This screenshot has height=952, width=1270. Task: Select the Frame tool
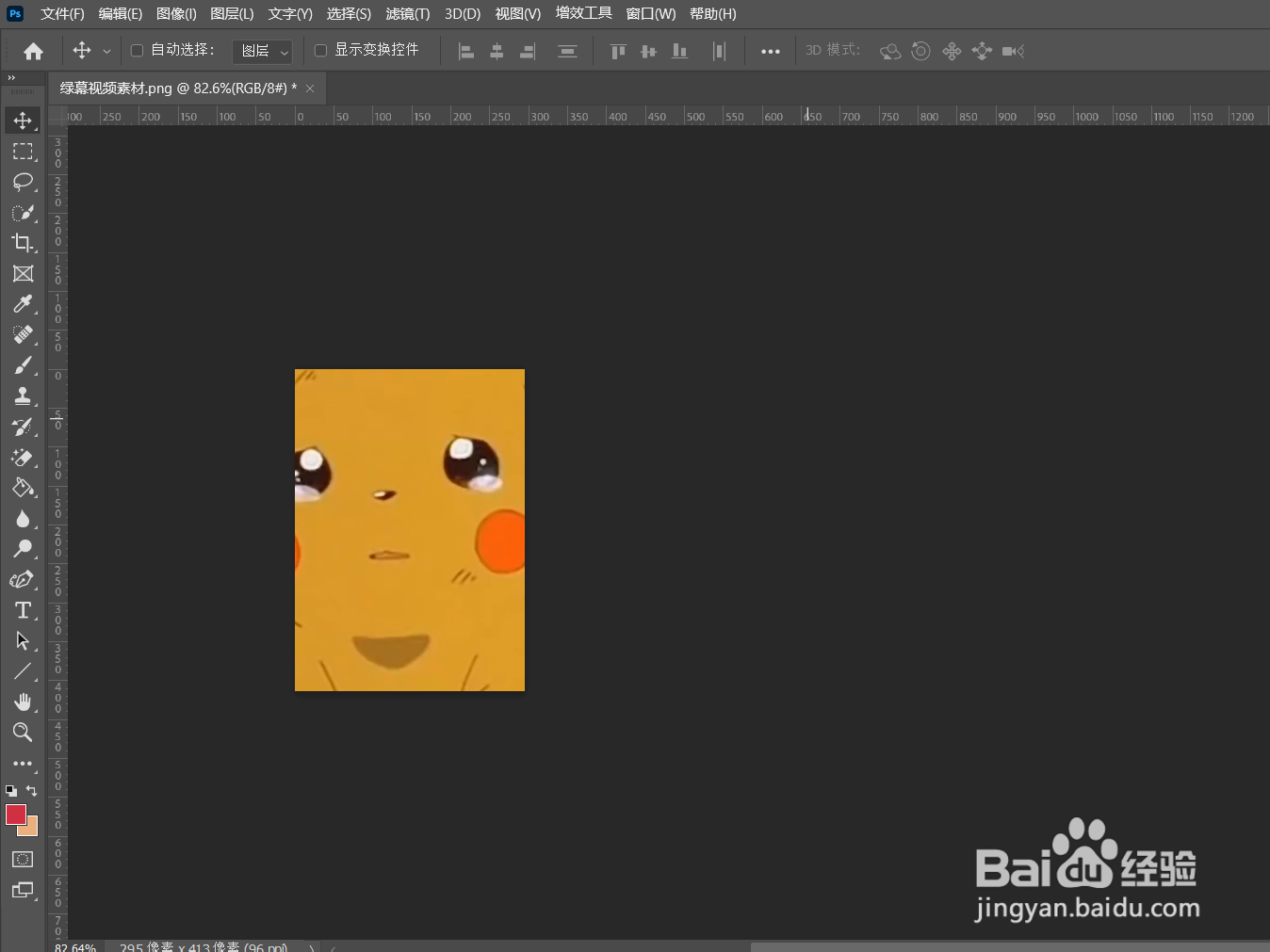(x=23, y=274)
